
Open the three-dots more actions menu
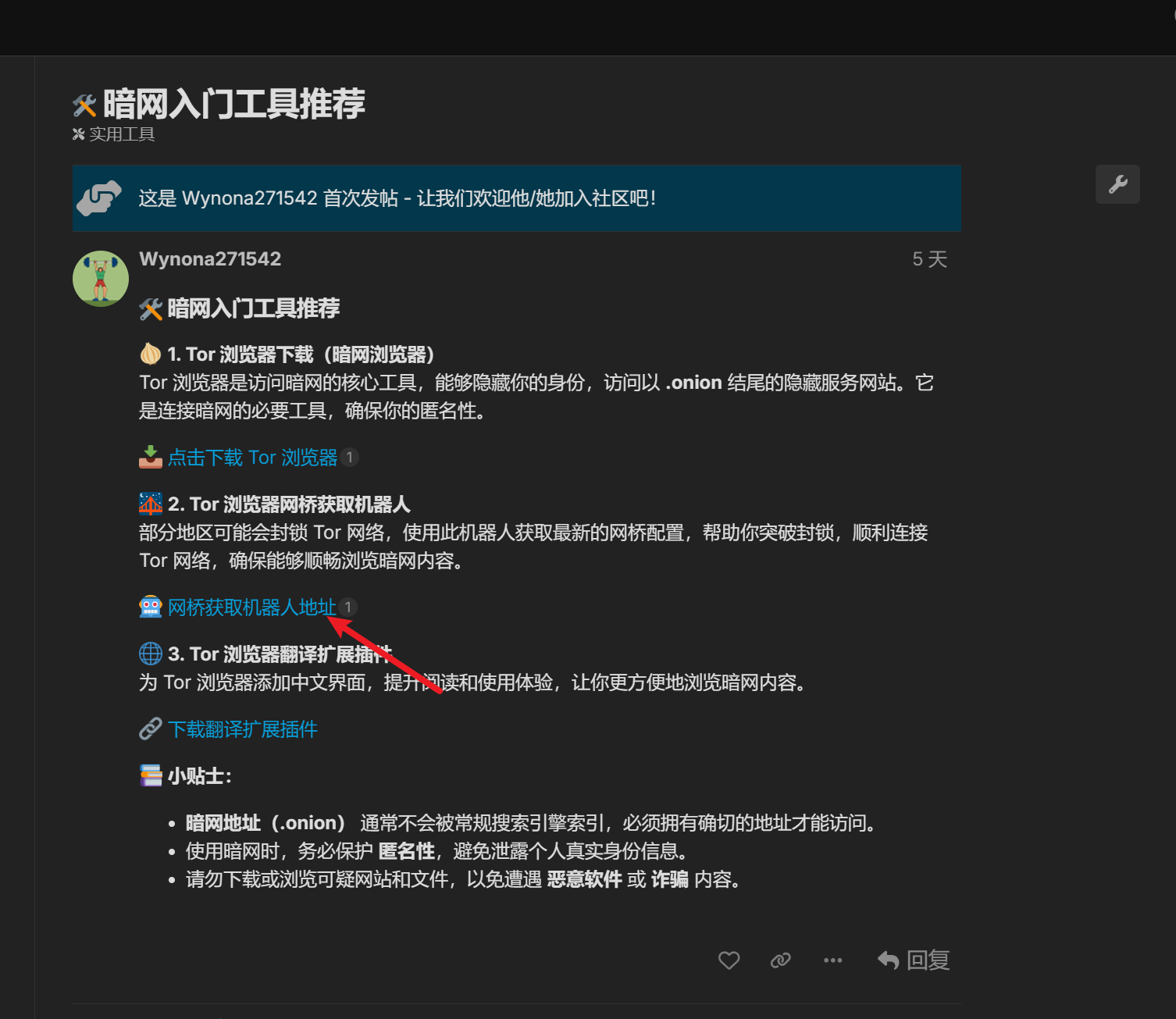click(x=832, y=960)
